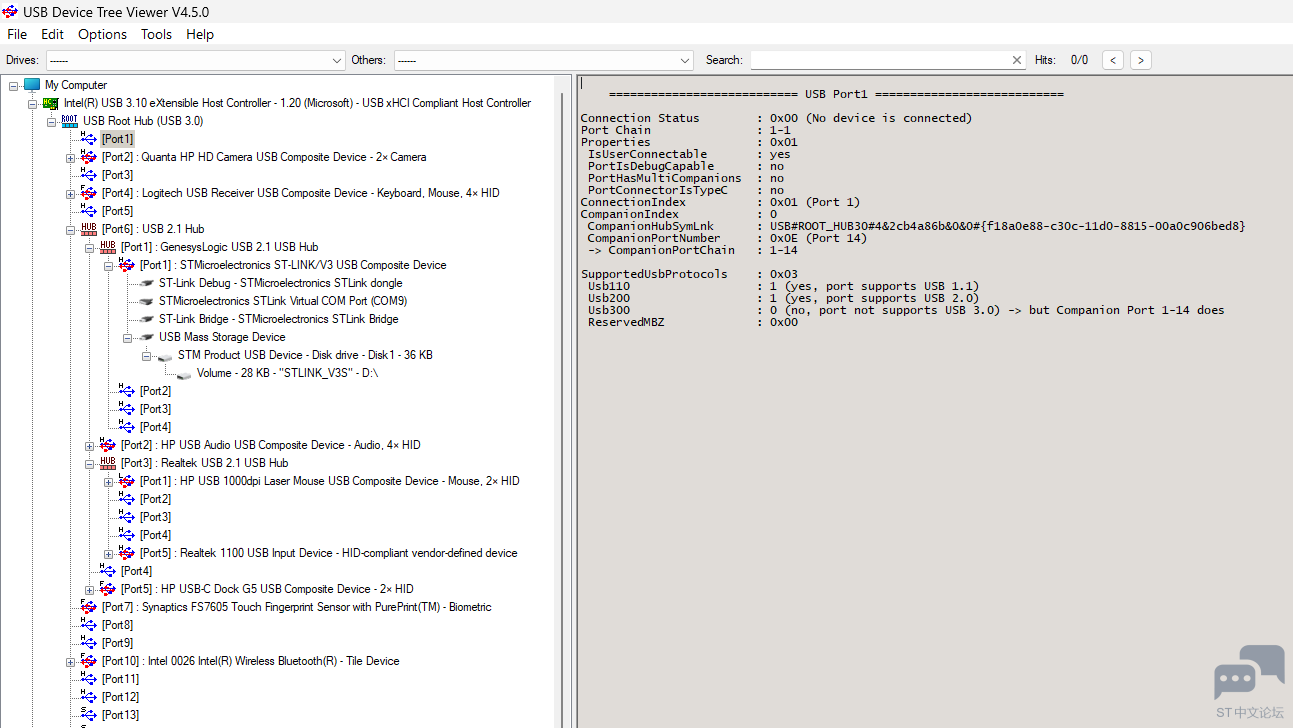Viewport: 1293px width, 728px height.
Task: Select the [Port1] root hub entry
Action: point(117,139)
